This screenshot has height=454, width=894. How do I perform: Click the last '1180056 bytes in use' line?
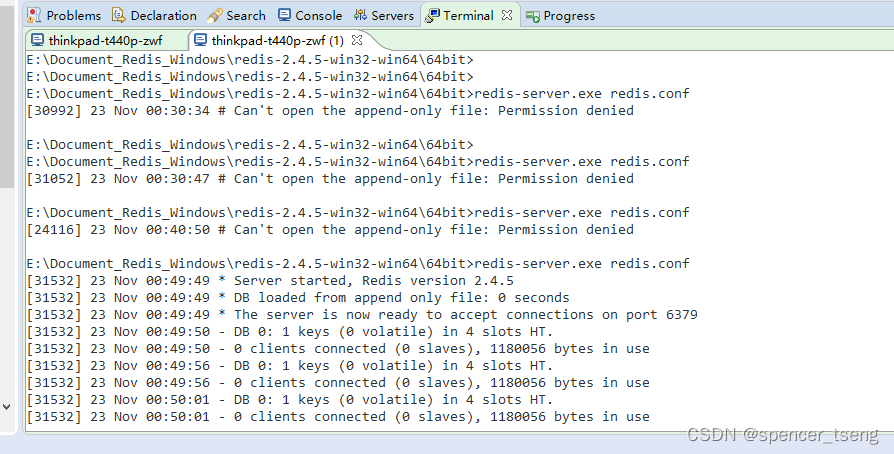tap(338, 417)
